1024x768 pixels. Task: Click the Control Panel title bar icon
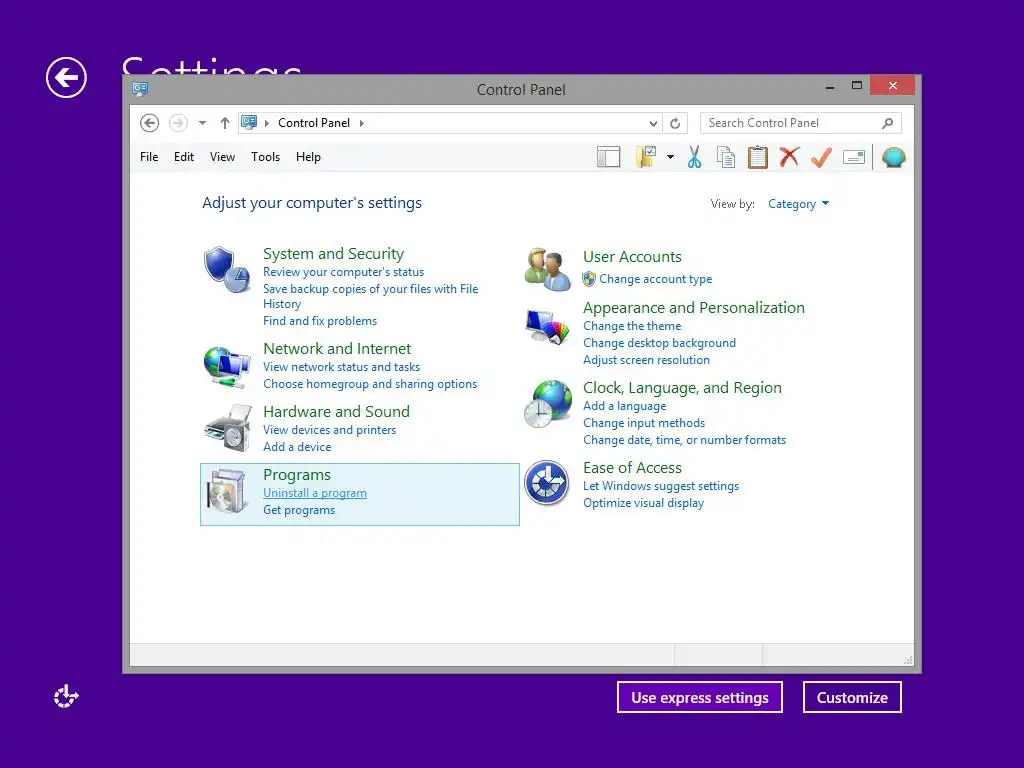pyautogui.click(x=140, y=89)
